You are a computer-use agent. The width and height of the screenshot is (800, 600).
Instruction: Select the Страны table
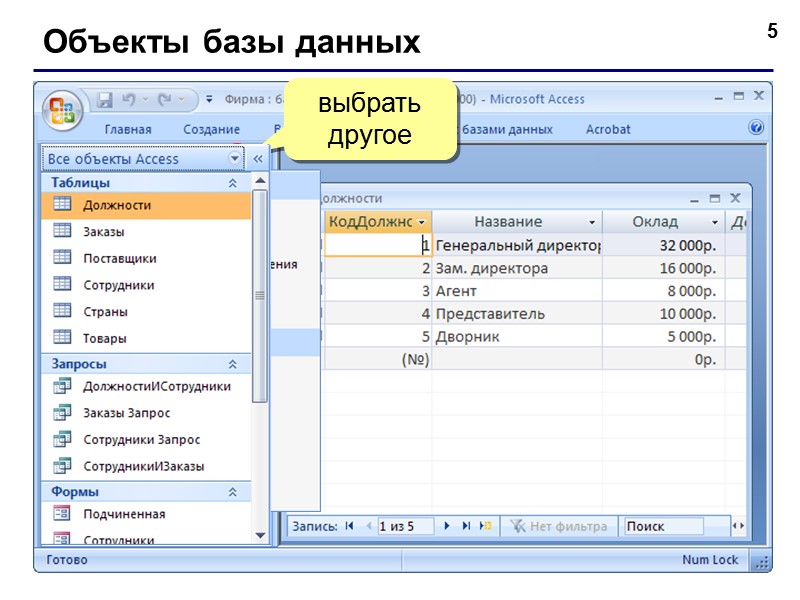click(146, 312)
